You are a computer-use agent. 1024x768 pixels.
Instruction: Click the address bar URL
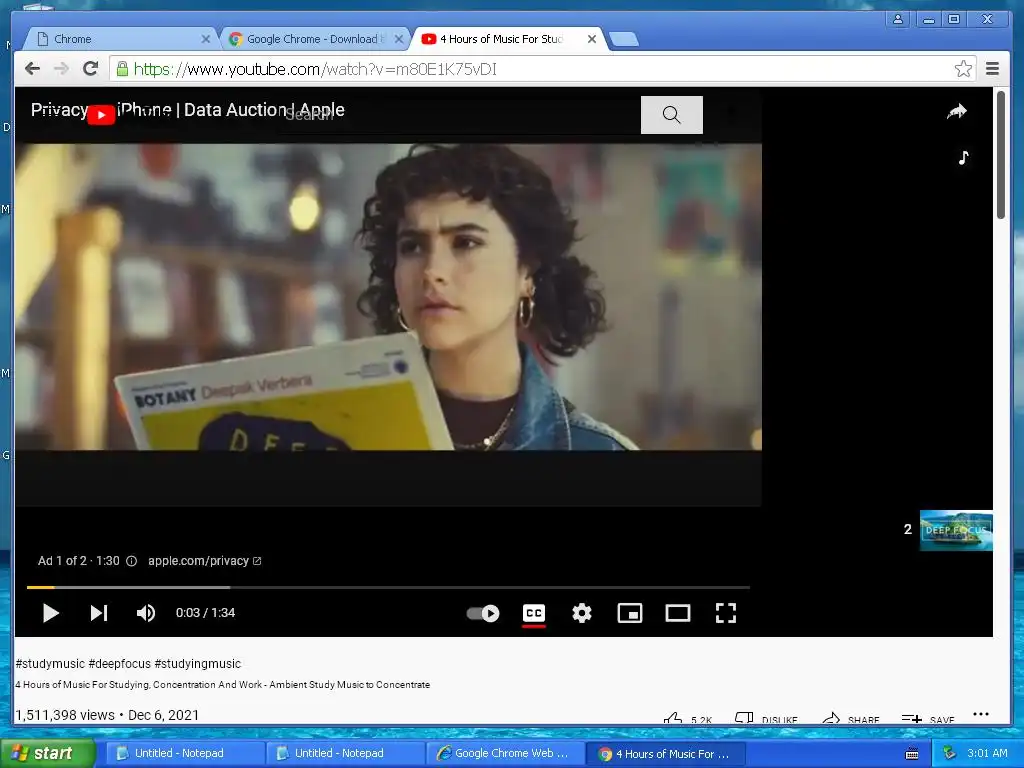click(315, 69)
